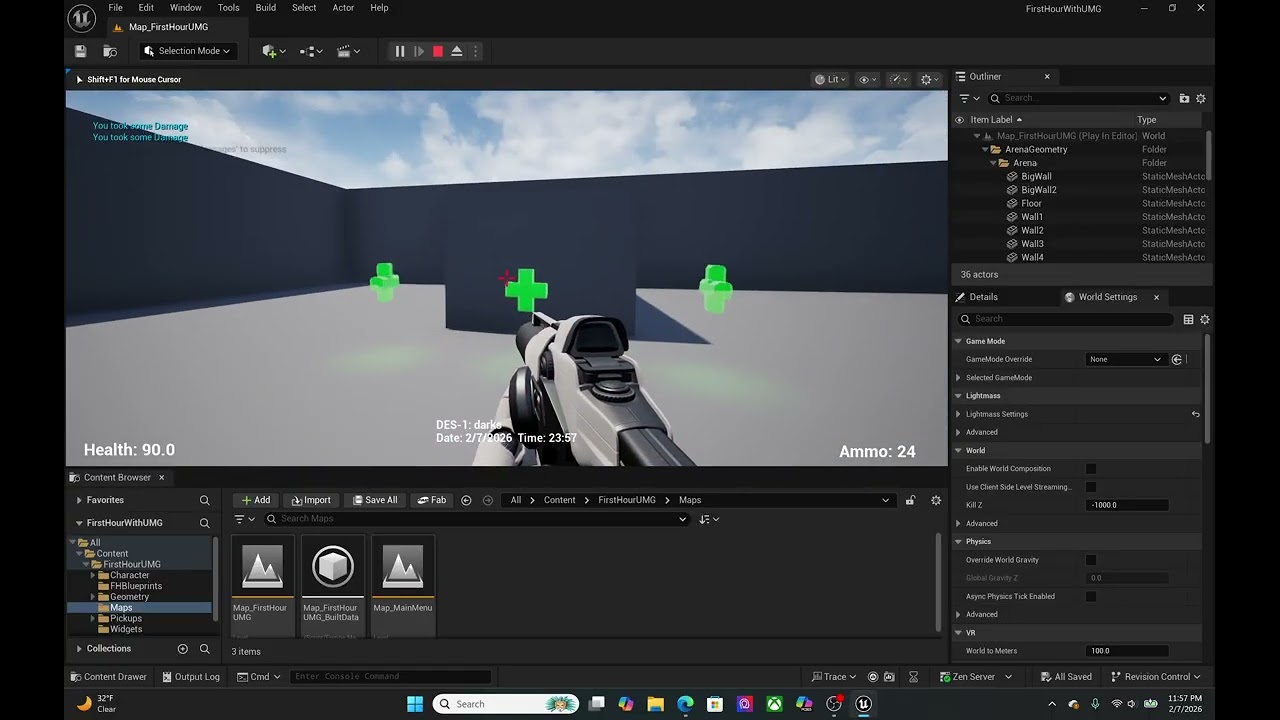The image size is (1280, 720).
Task: Stop the play session with the red square
Action: click(x=438, y=51)
